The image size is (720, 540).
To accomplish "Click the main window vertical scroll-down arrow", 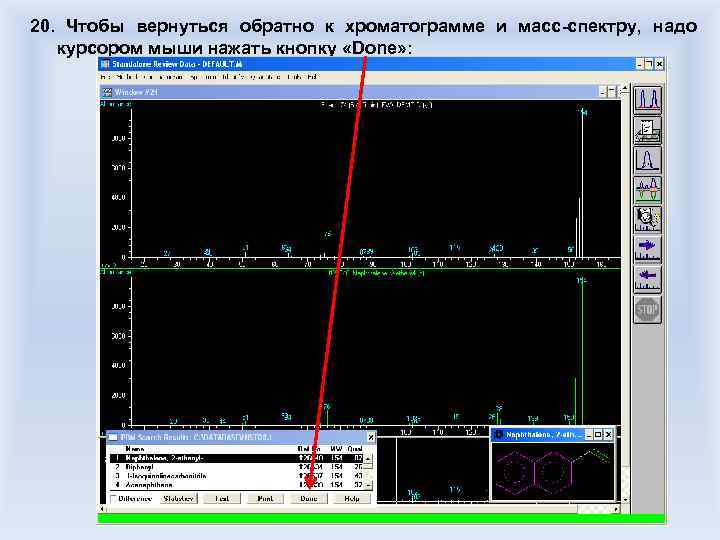I will 625,500.
